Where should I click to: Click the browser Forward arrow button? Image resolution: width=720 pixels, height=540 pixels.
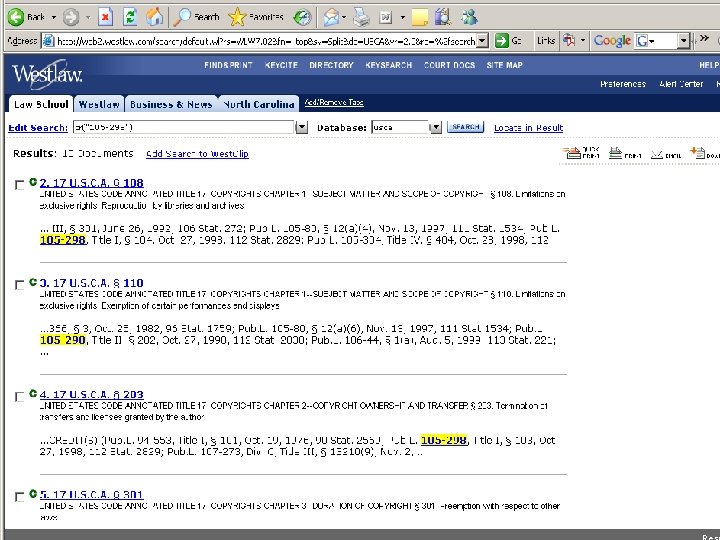(71, 17)
